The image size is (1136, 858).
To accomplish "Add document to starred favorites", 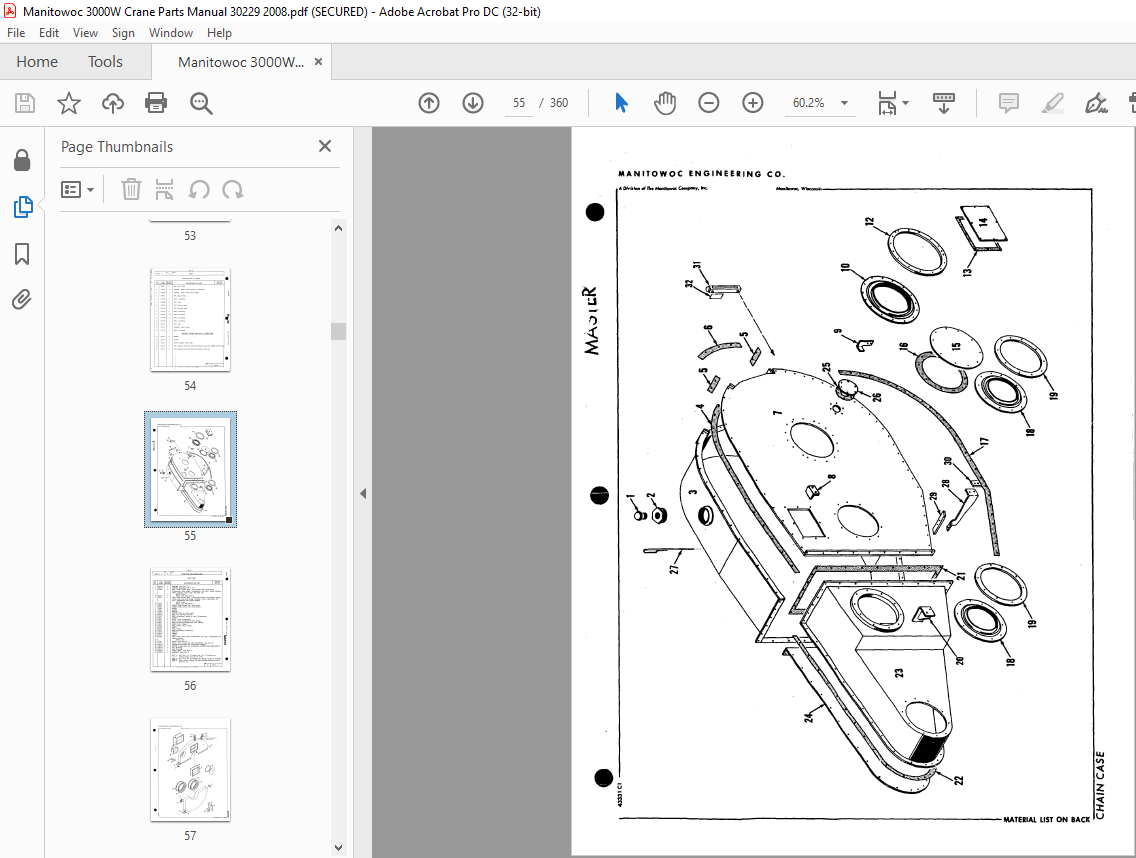I will tap(69, 103).
